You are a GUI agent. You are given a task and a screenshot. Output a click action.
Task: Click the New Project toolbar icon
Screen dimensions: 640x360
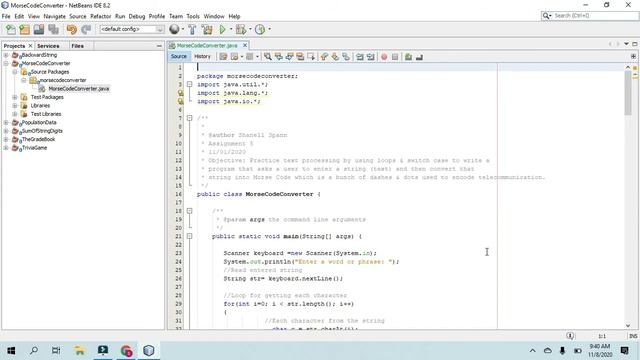[x=24, y=29]
